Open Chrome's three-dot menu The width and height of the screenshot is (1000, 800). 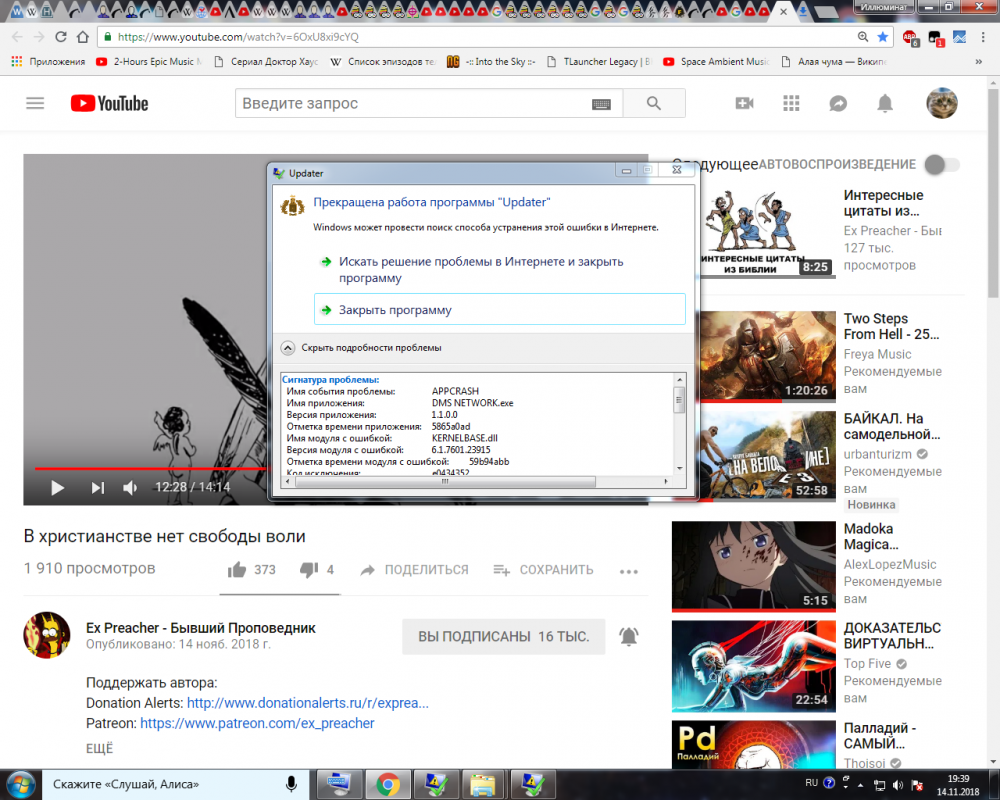[x=983, y=38]
